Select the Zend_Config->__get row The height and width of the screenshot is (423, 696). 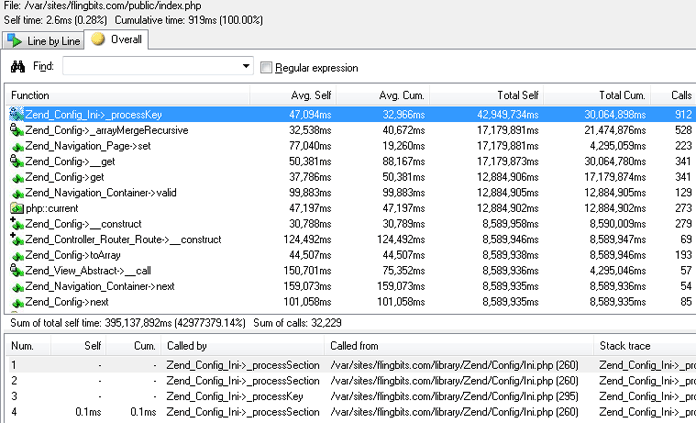351,161
